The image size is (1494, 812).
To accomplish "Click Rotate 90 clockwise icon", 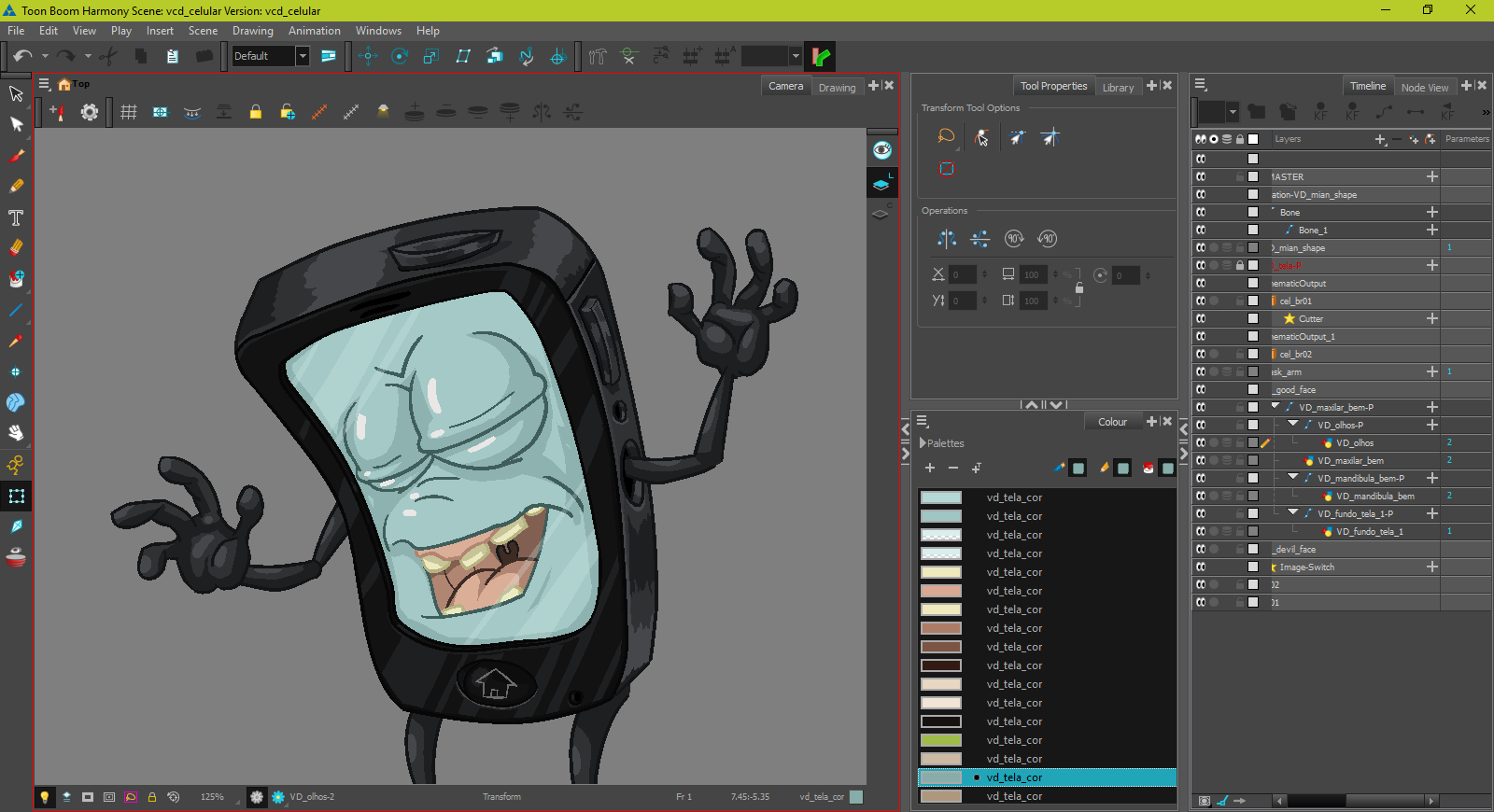I will [x=1014, y=239].
